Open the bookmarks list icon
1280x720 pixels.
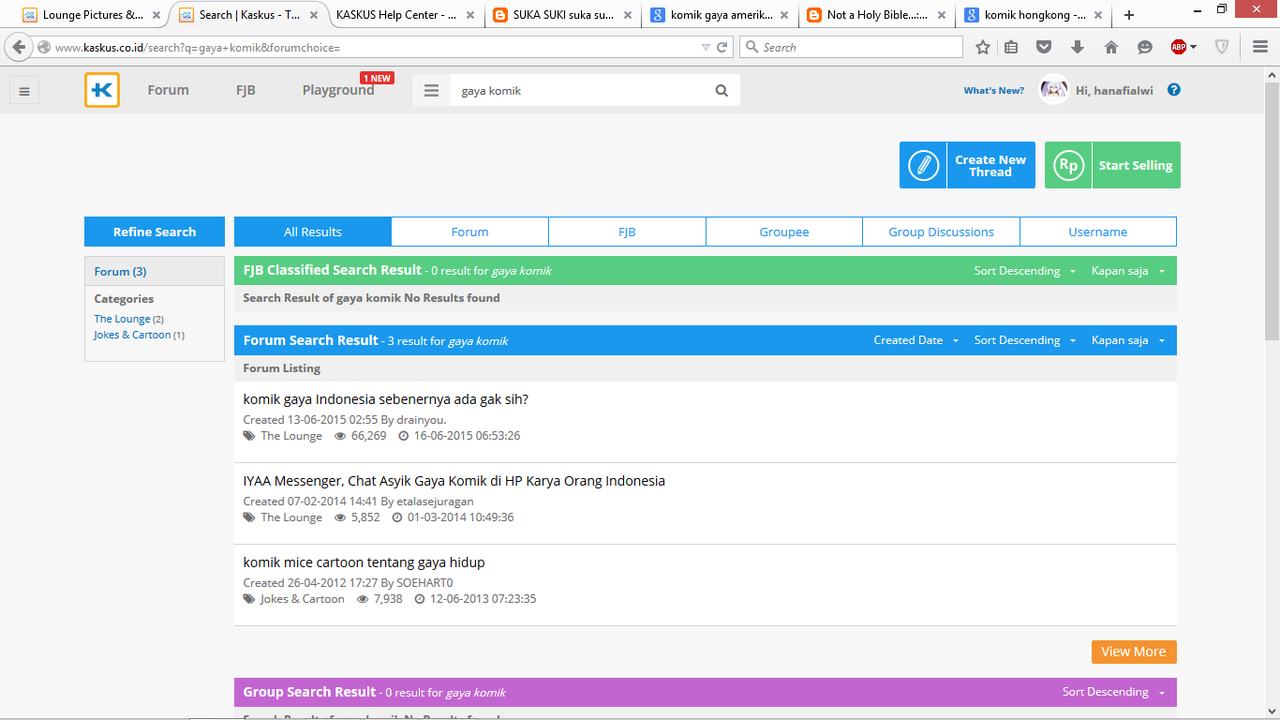click(1011, 47)
